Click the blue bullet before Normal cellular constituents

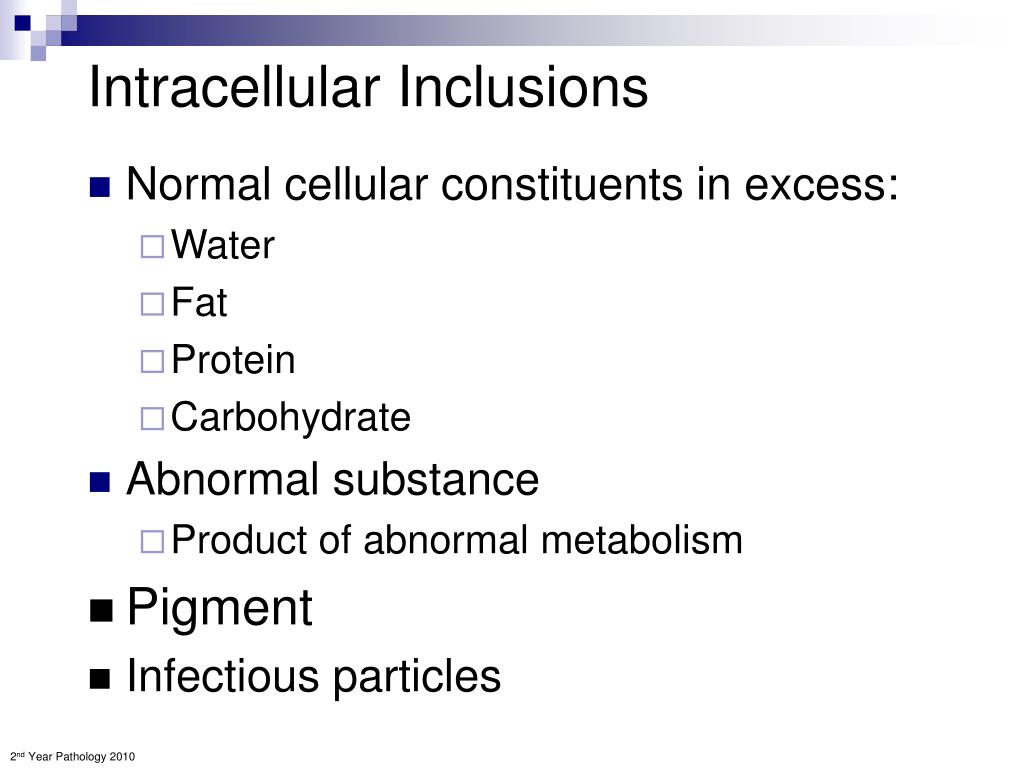point(100,187)
